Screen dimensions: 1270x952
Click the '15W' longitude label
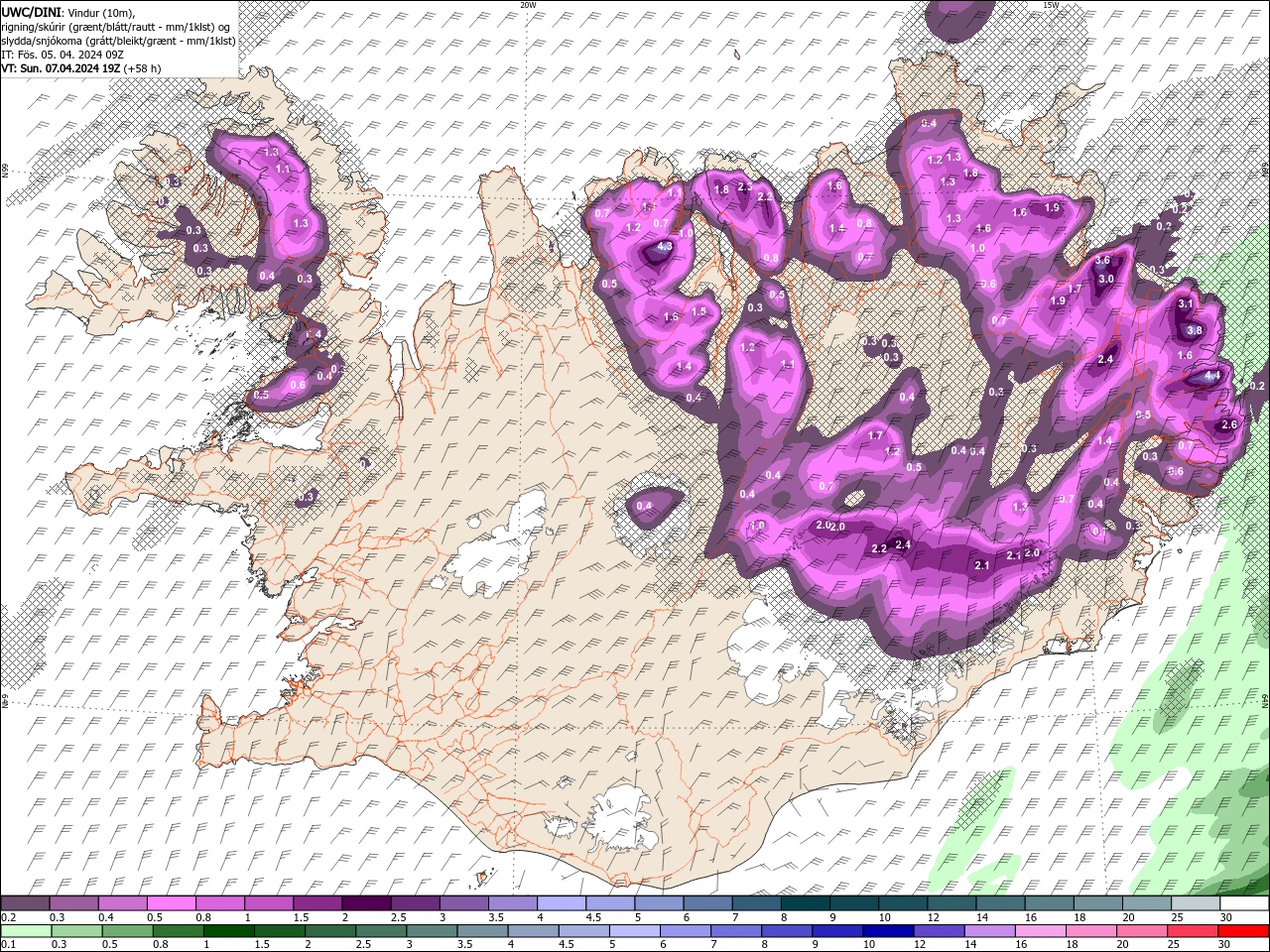pyautogui.click(x=1051, y=5)
